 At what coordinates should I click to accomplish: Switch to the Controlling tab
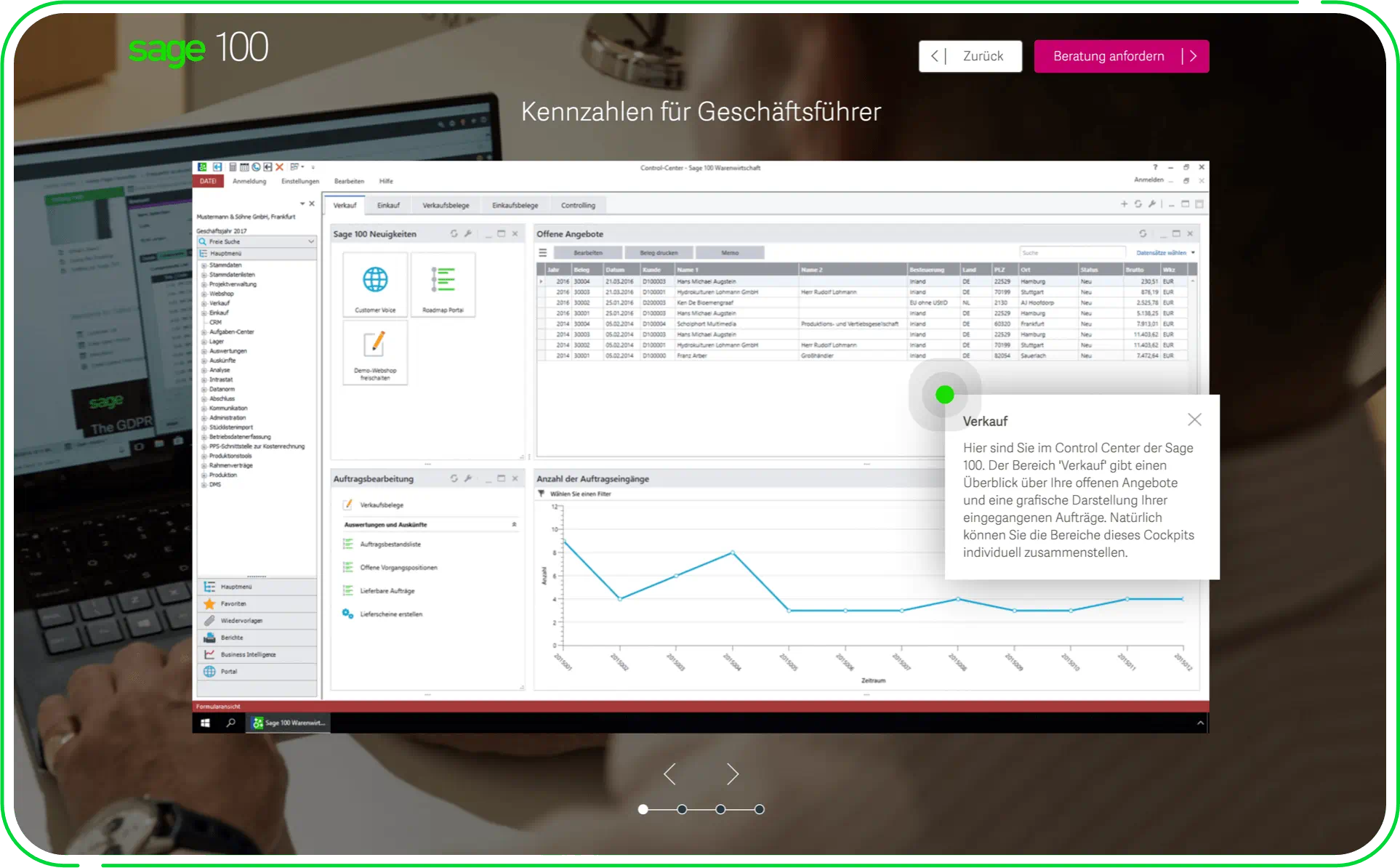click(578, 205)
